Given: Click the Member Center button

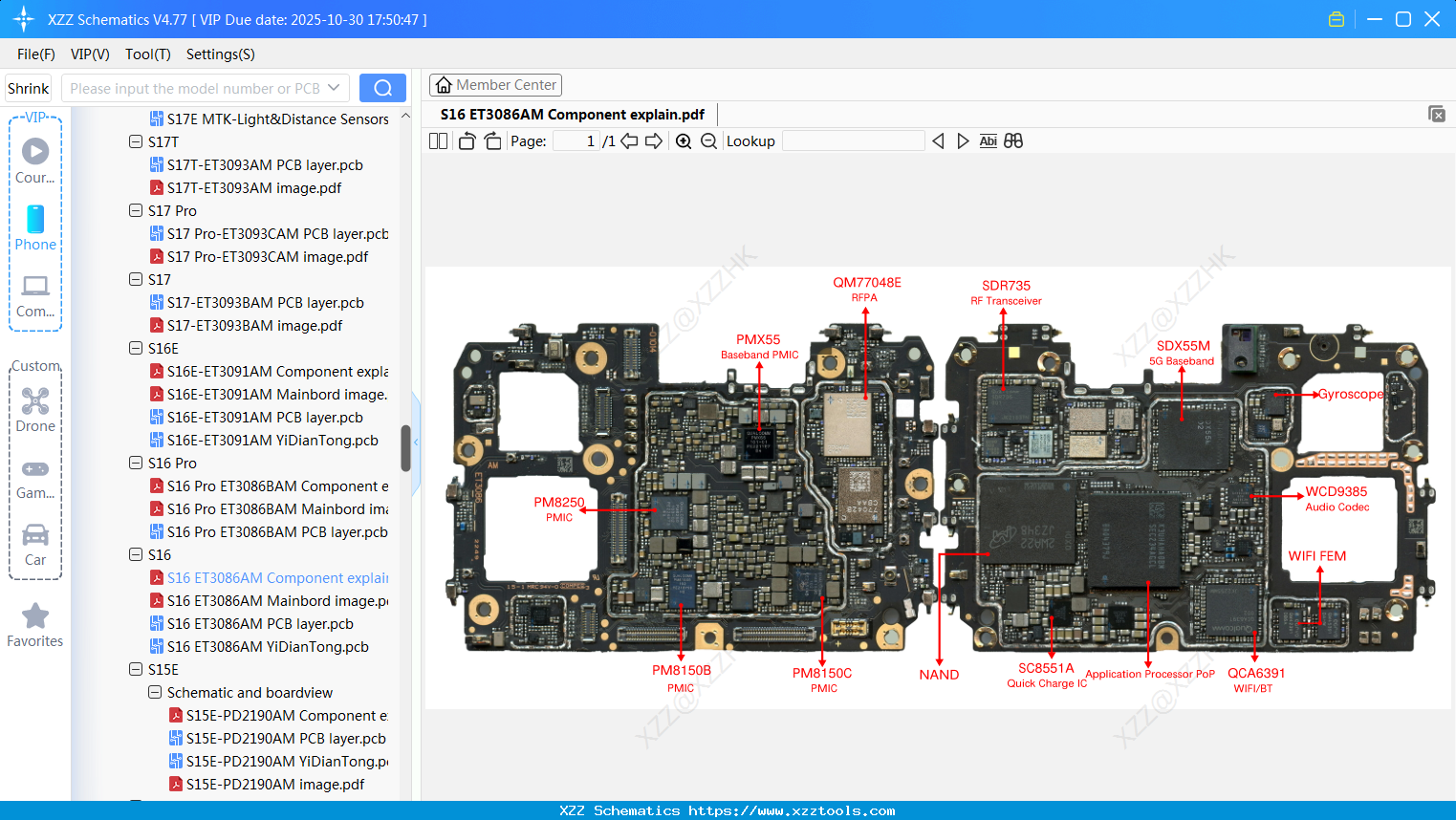Looking at the screenshot, I should tap(495, 84).
